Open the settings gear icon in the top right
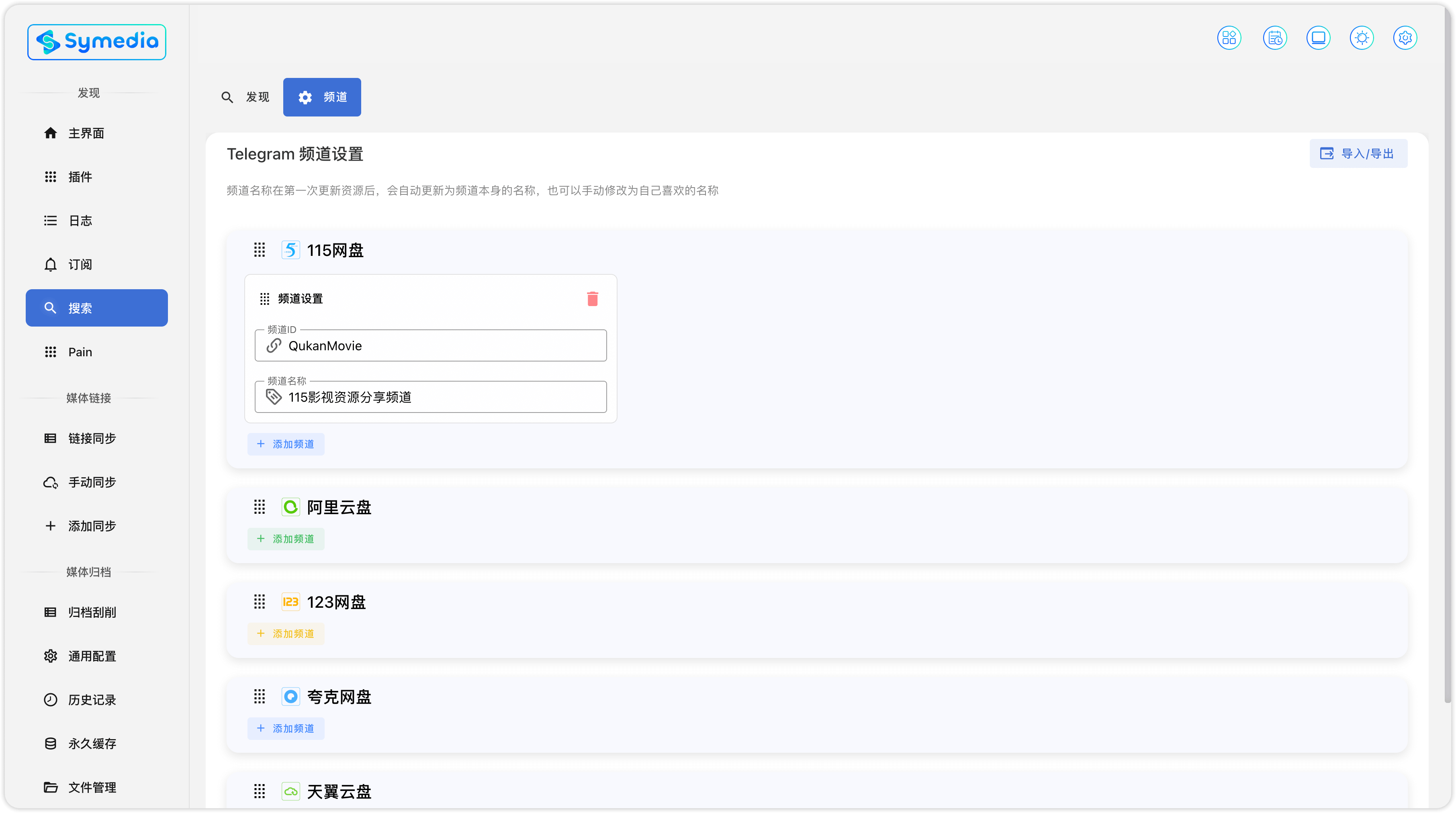1456x813 pixels. pyautogui.click(x=1405, y=38)
